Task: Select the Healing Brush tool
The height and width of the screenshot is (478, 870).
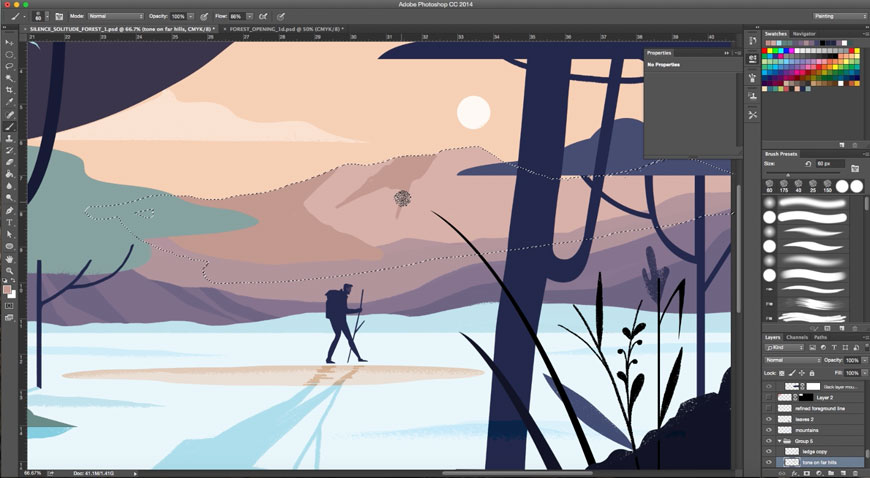Action: click(x=9, y=114)
